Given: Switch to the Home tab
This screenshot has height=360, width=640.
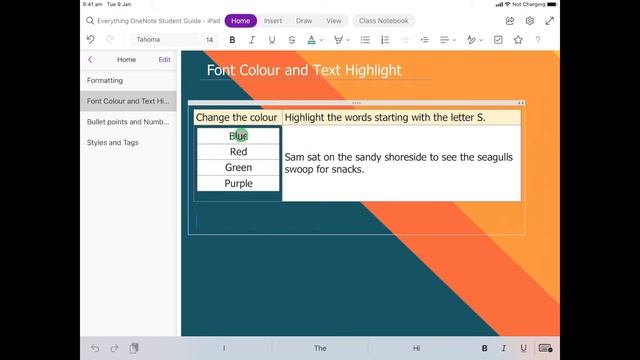Looking at the screenshot, I should click(x=240, y=21).
